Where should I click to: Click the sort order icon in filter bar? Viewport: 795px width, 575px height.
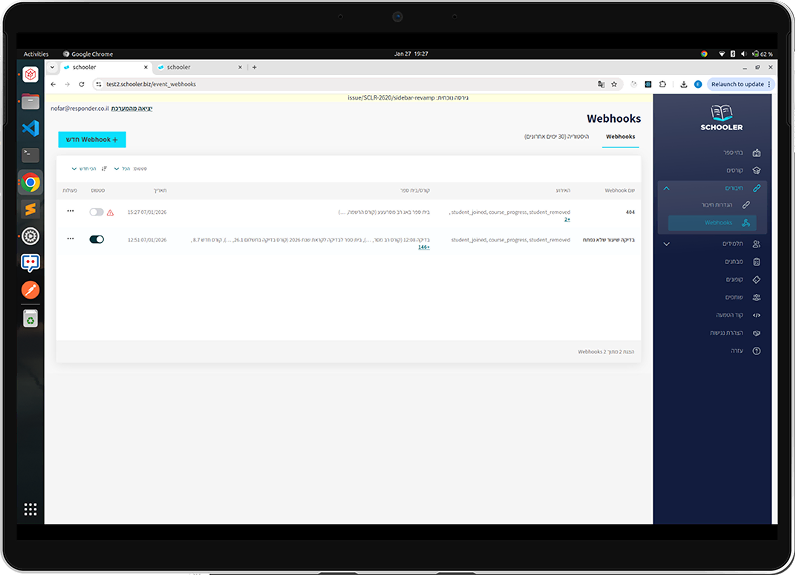pyautogui.click(x=104, y=168)
